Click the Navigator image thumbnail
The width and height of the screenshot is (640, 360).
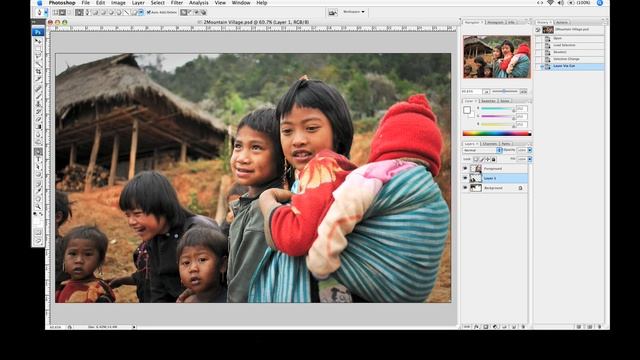click(497, 57)
